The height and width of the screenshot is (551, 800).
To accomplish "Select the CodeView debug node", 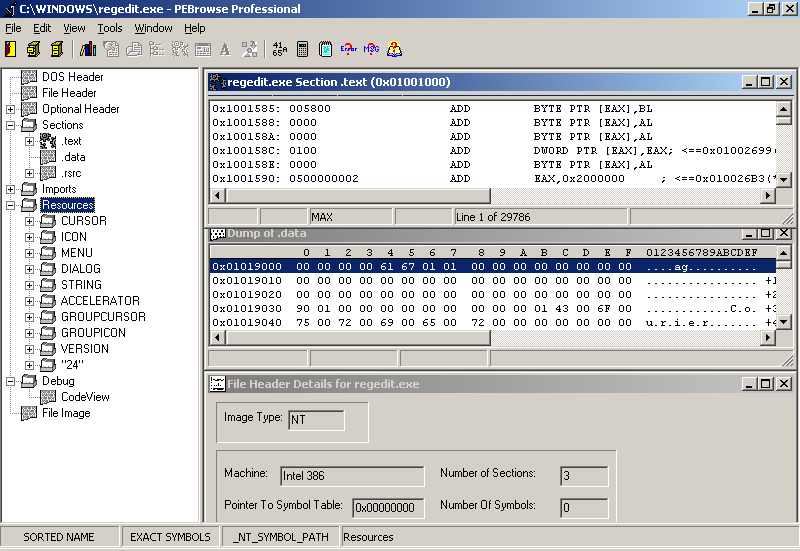I will pyautogui.click(x=85, y=397).
